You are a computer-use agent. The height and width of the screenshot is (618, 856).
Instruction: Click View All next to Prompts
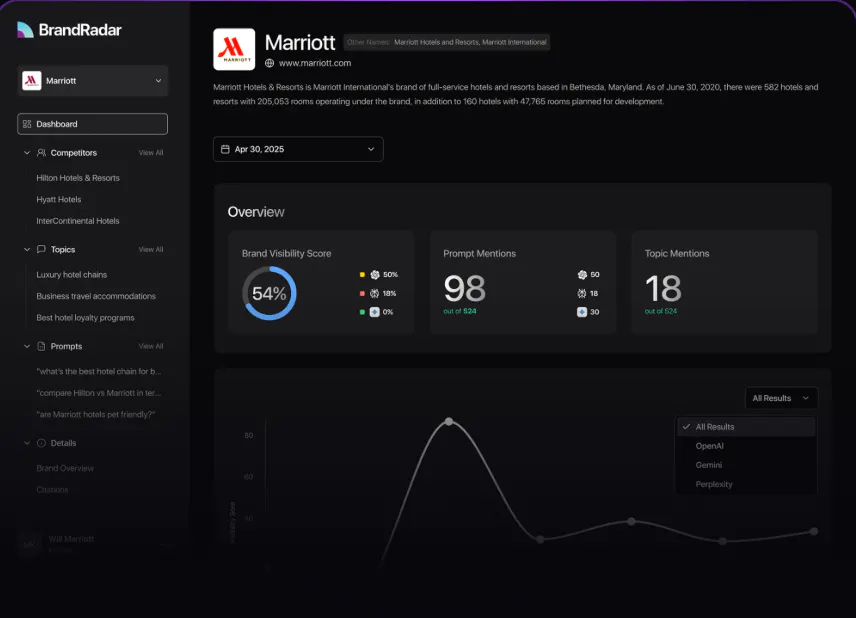tap(151, 346)
